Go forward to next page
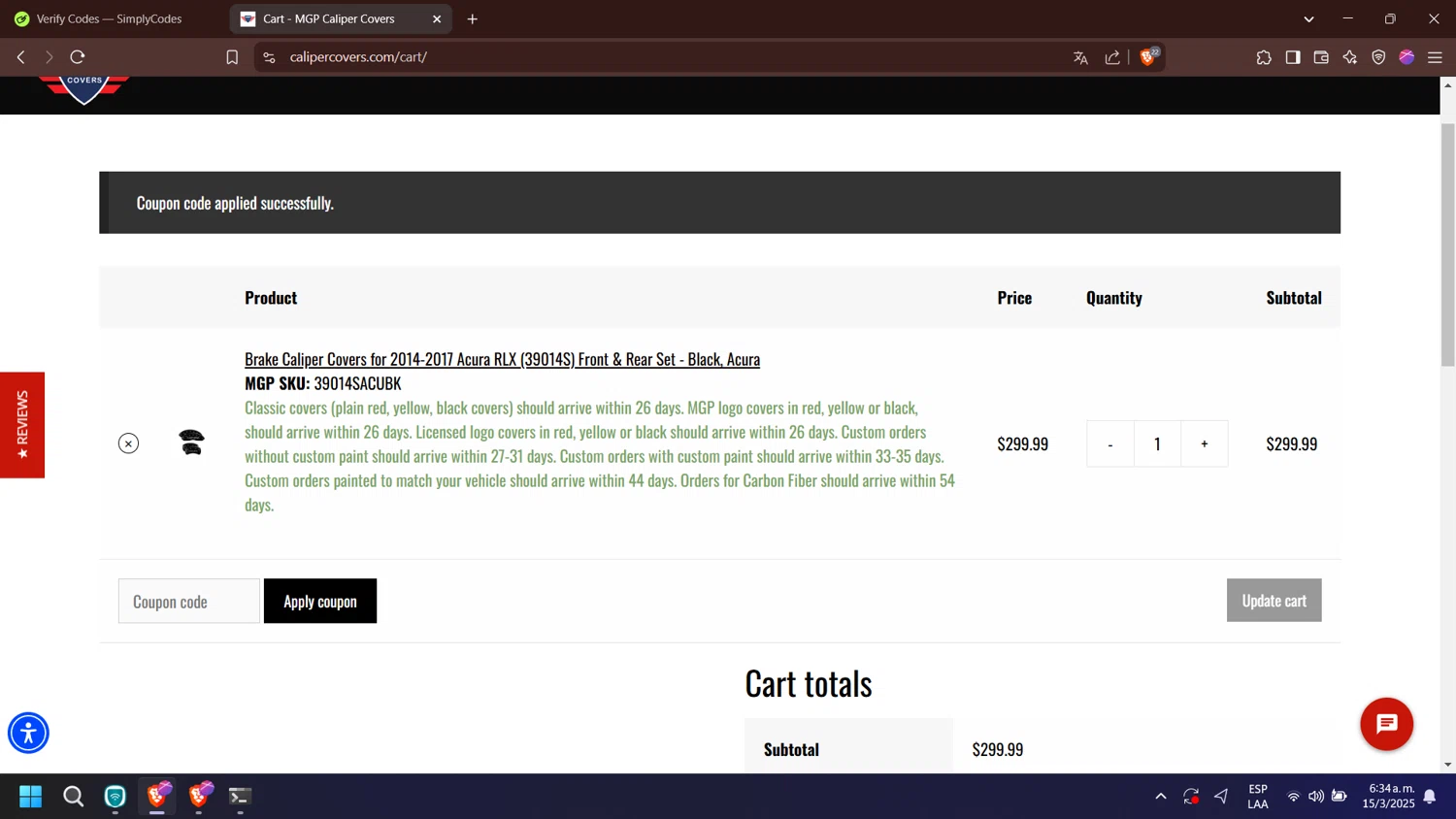 pos(49,57)
